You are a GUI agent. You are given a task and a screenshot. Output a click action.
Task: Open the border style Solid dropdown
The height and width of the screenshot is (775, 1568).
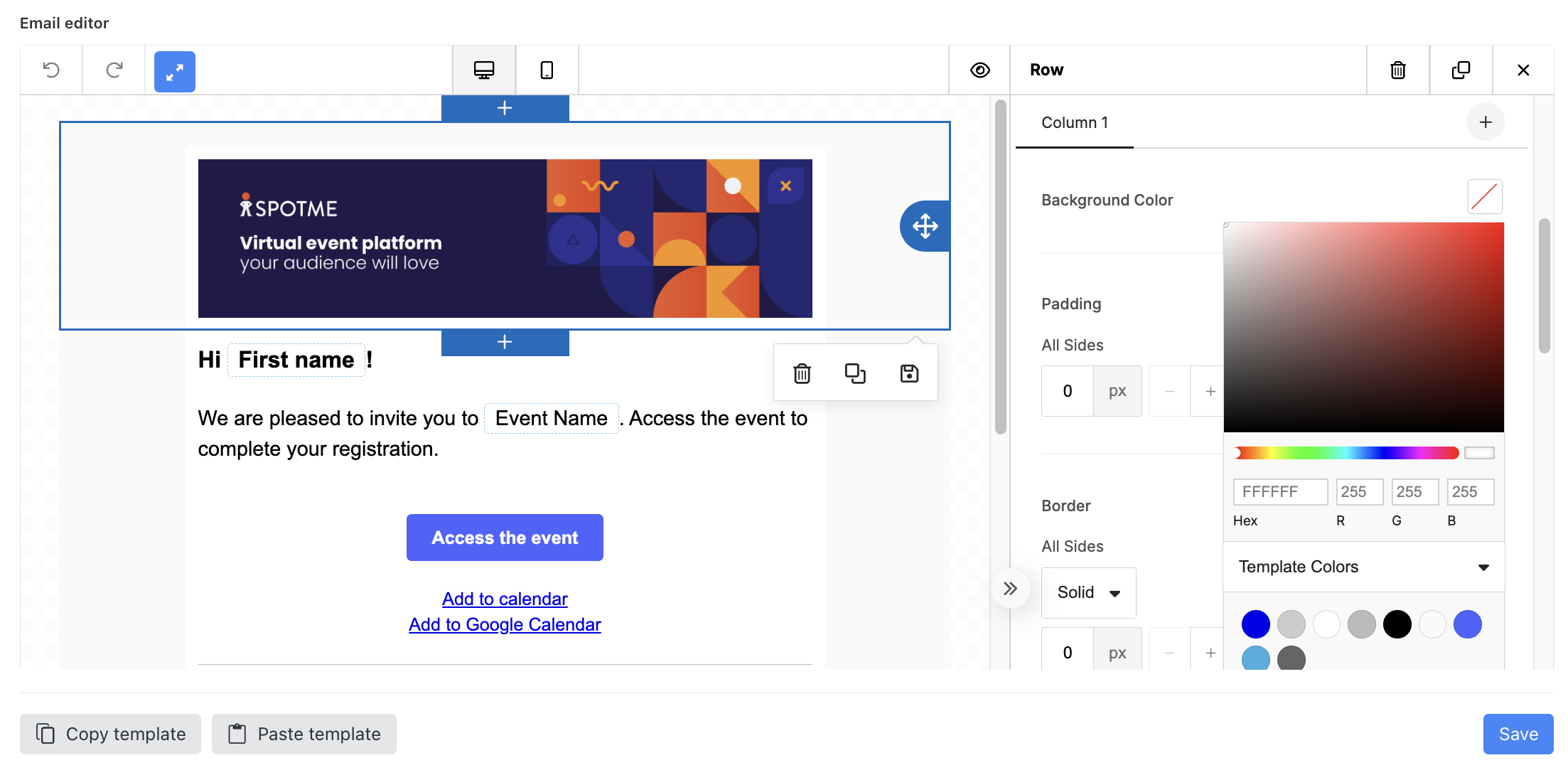(x=1088, y=592)
